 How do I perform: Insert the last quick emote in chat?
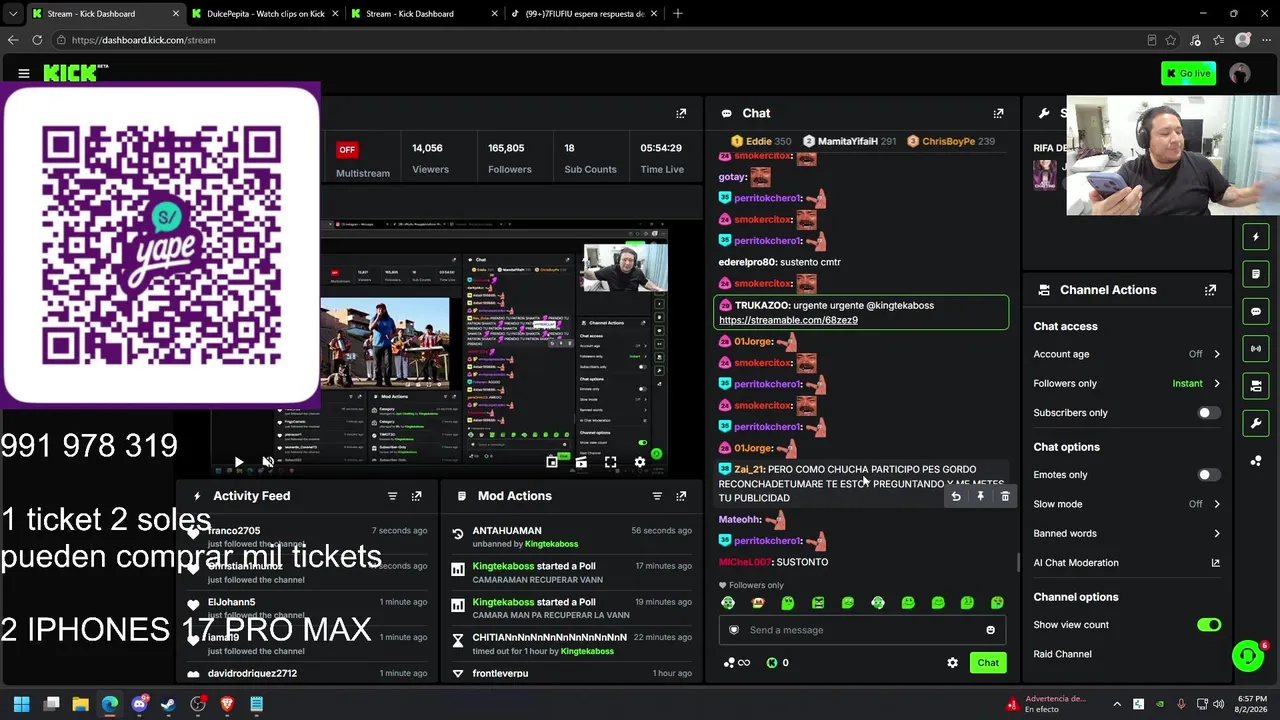click(997, 603)
